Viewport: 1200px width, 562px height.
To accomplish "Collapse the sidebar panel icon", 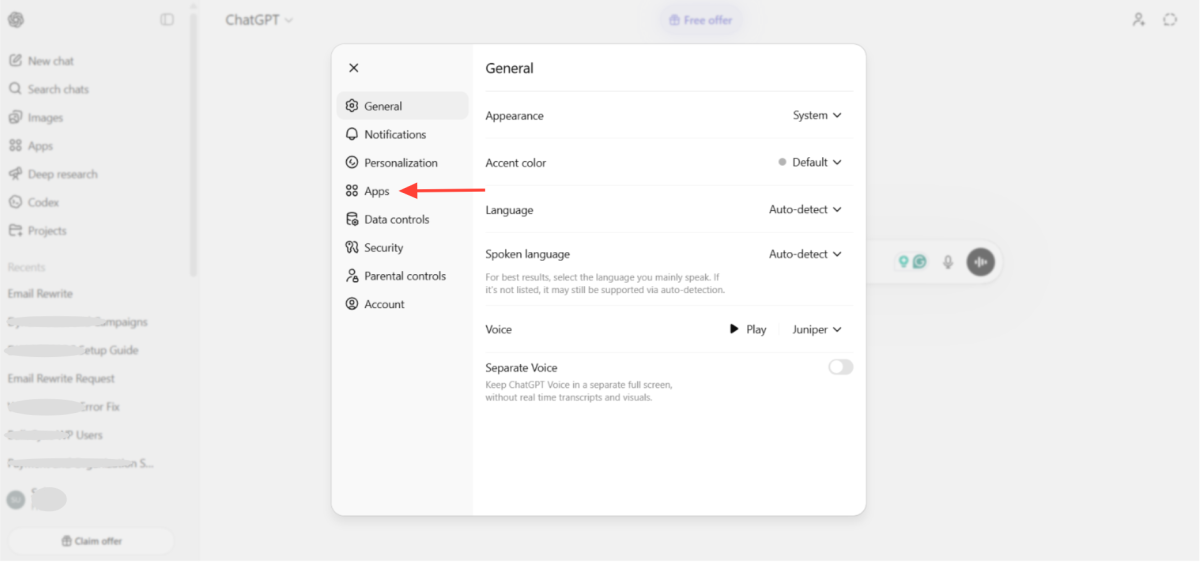I will pos(167,20).
